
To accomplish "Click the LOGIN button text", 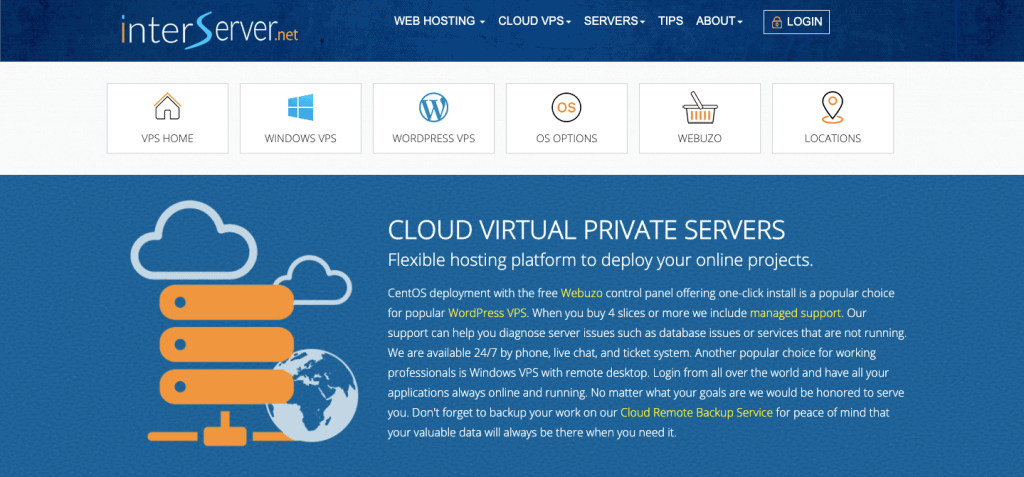I will tap(804, 22).
